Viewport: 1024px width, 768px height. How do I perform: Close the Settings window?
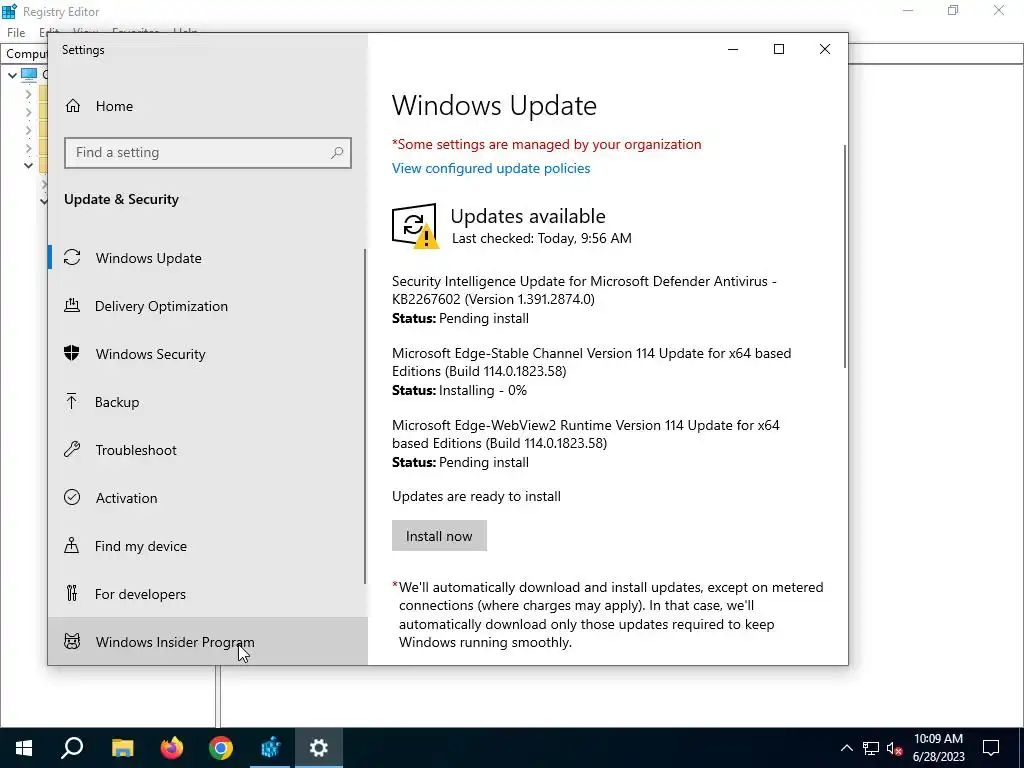click(x=825, y=50)
